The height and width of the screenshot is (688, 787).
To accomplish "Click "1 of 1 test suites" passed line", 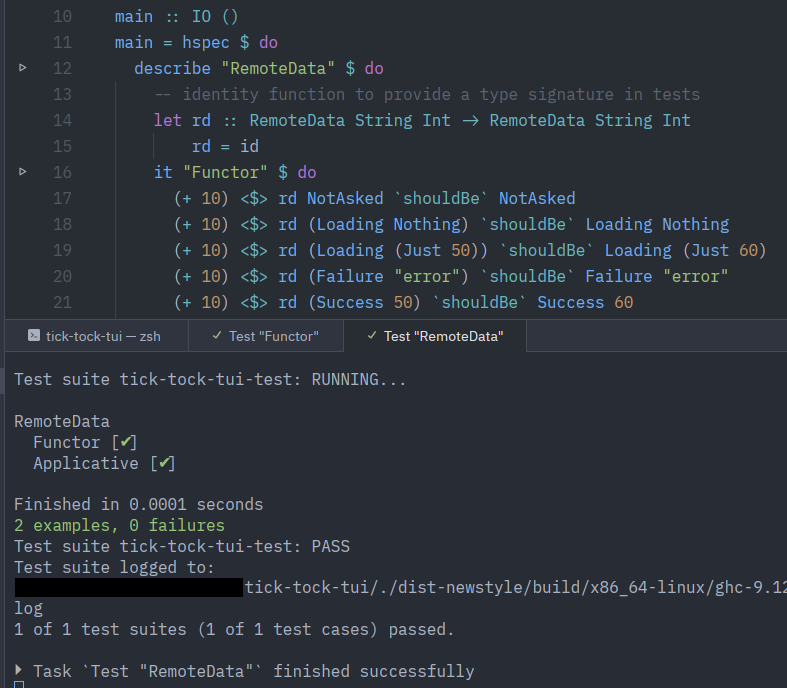I will 234,629.
